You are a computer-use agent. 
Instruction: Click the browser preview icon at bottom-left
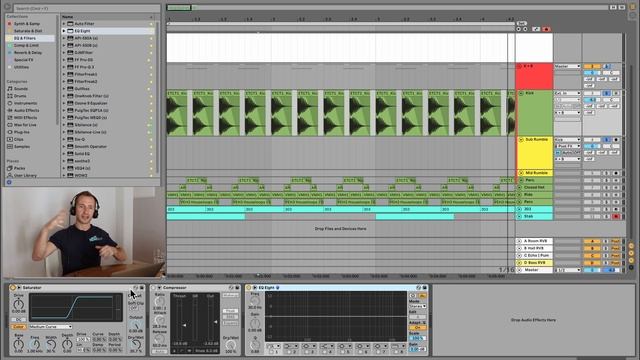point(9,182)
